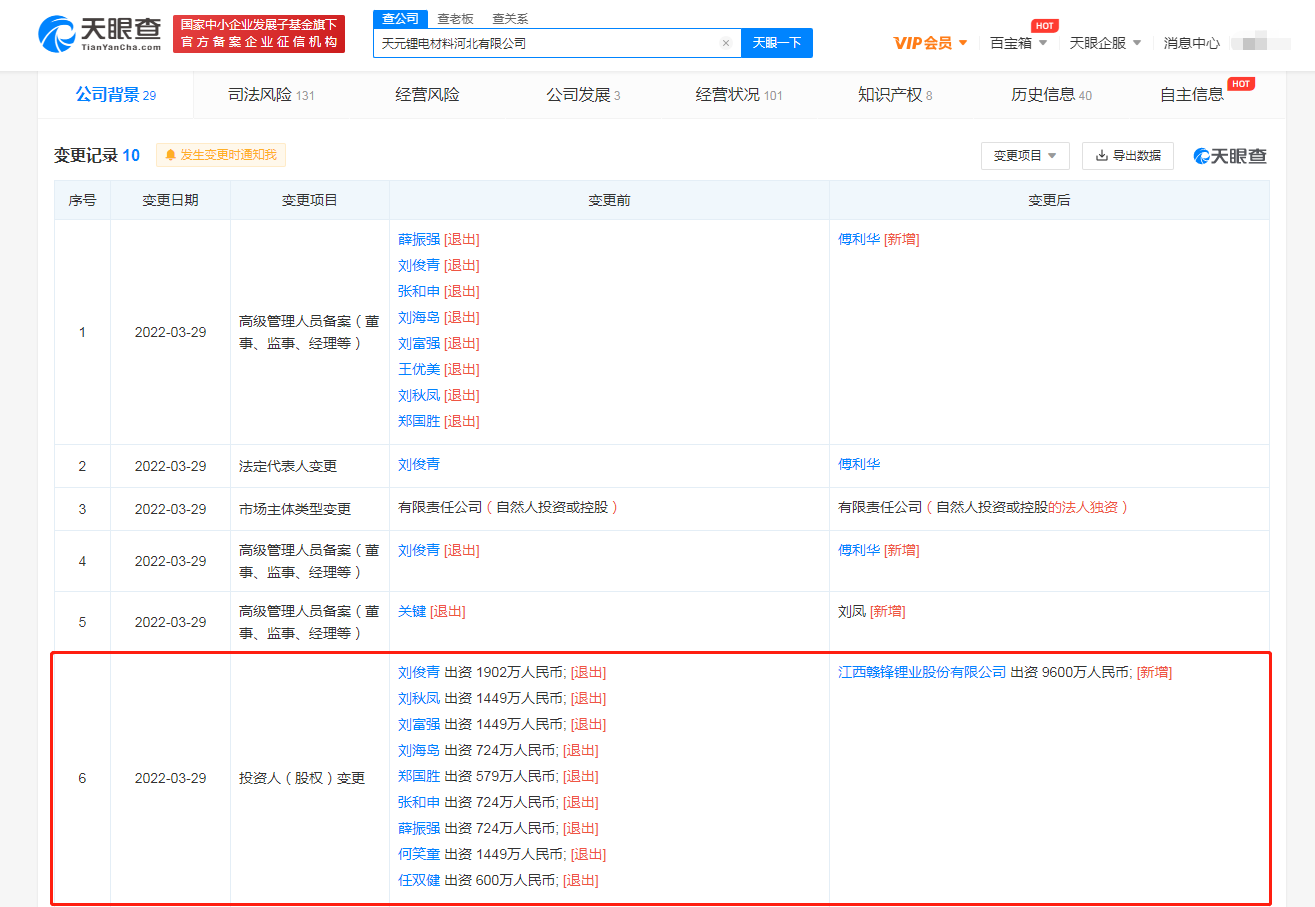The height and width of the screenshot is (907, 1315).
Task: Click the official credit institution red banner
Action: click(259, 34)
